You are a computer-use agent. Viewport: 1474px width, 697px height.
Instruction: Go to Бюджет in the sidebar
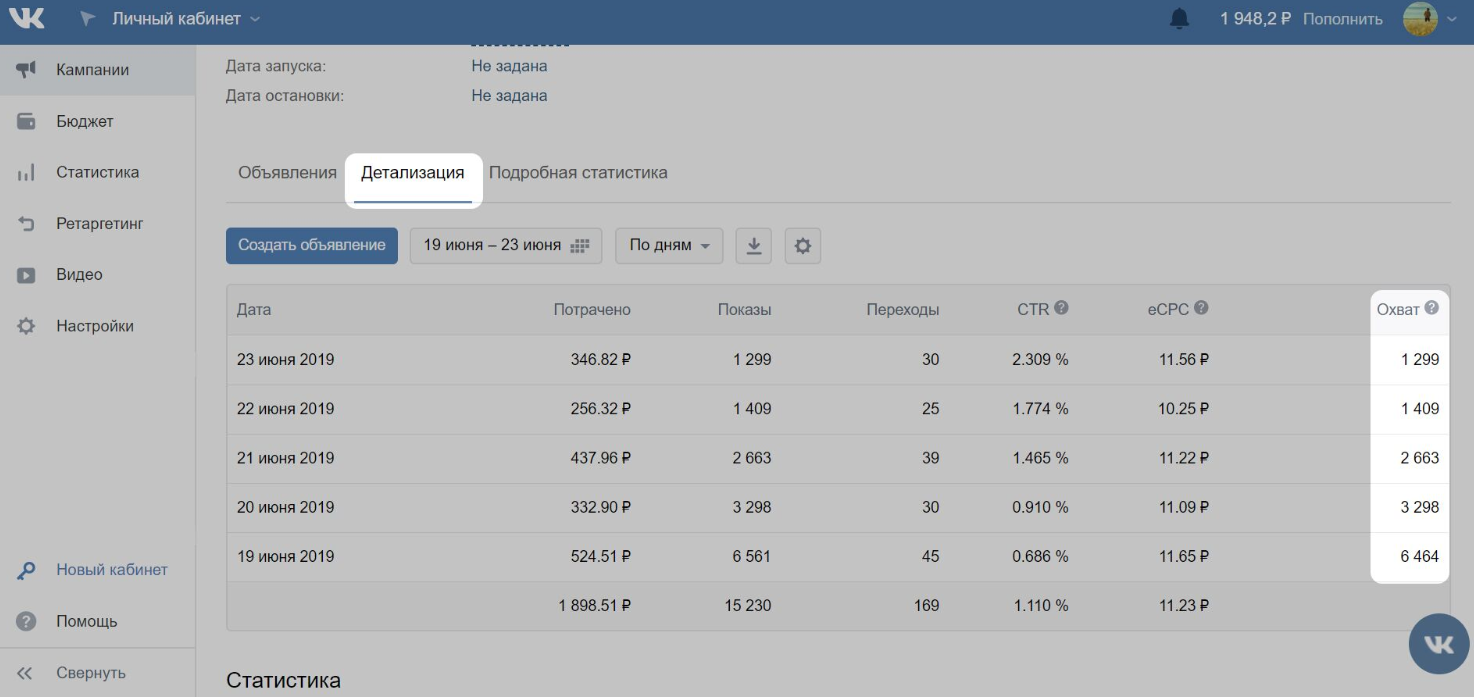coord(84,122)
